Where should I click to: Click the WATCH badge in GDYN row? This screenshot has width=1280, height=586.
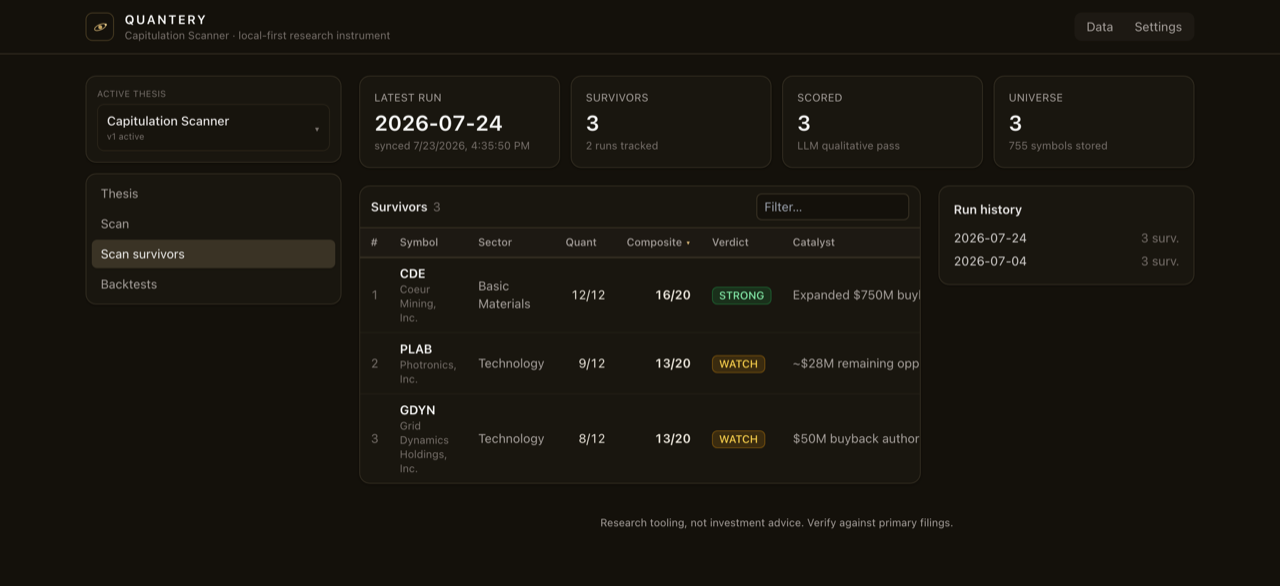click(x=738, y=439)
